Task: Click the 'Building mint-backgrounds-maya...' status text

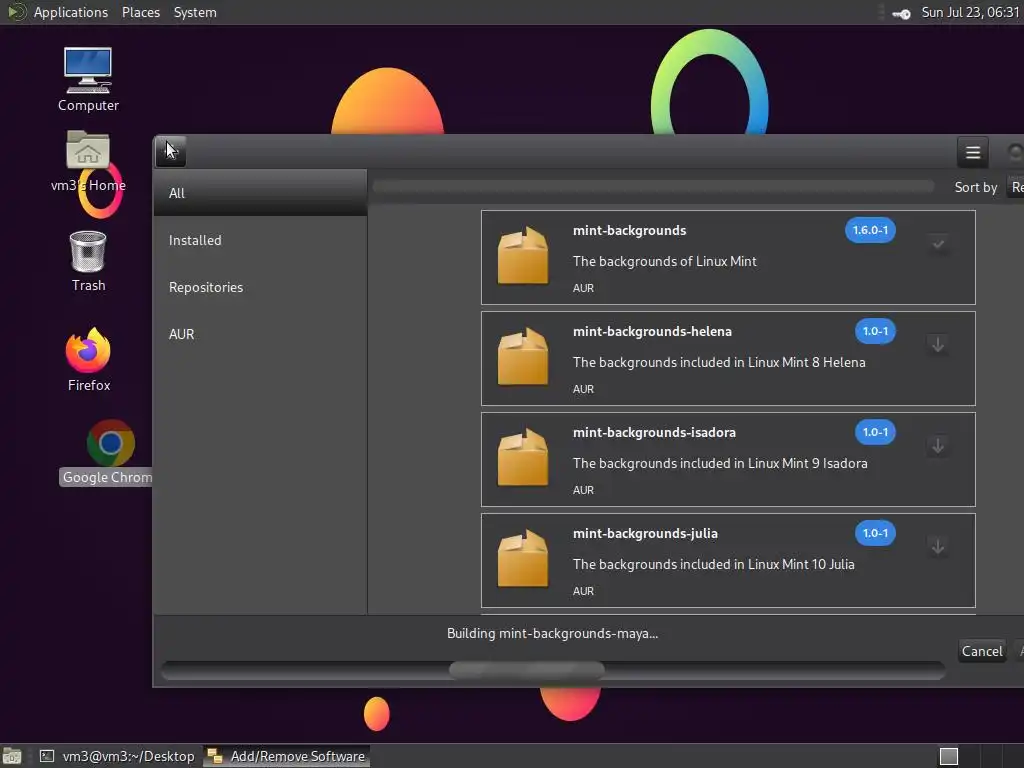Action: 552,633
